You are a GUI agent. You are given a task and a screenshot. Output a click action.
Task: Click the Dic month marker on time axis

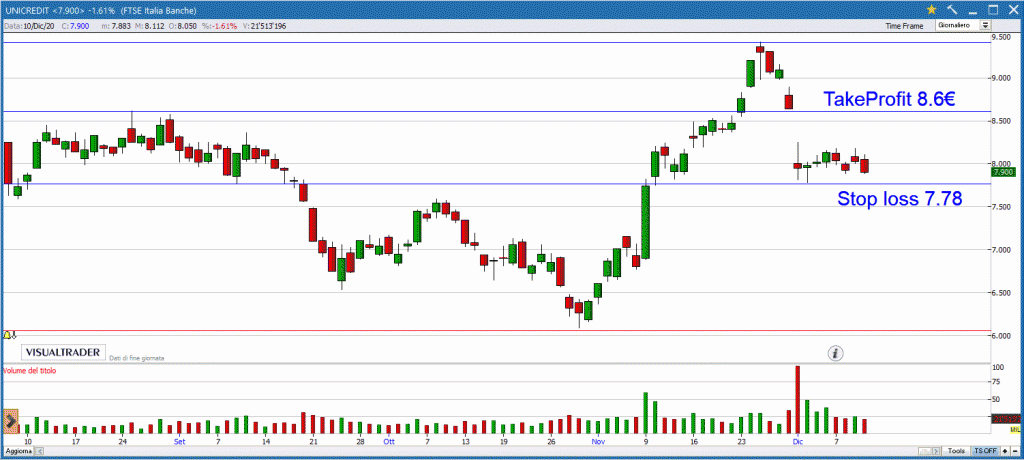797,442
